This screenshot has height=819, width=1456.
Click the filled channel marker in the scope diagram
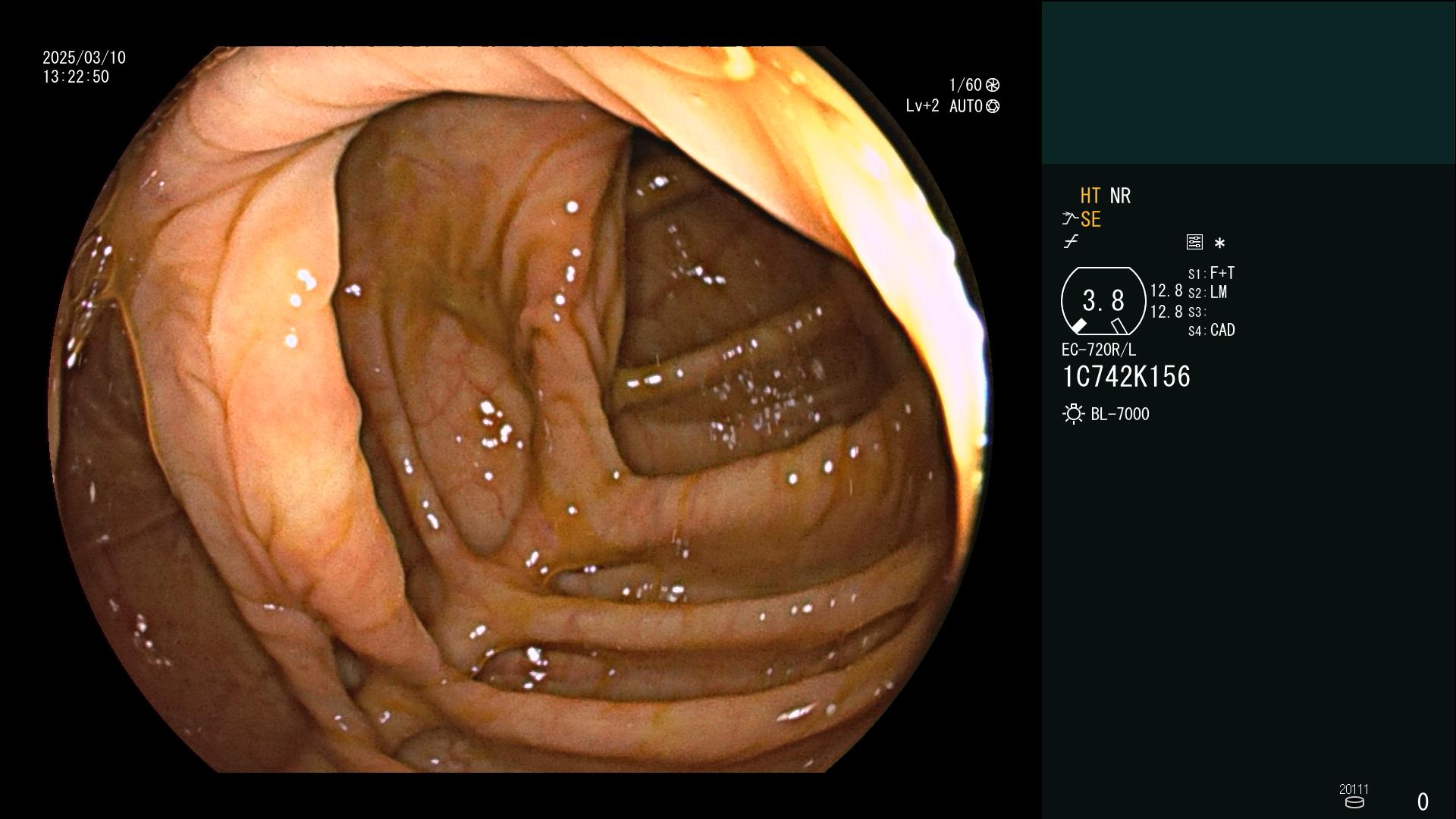point(1078,326)
